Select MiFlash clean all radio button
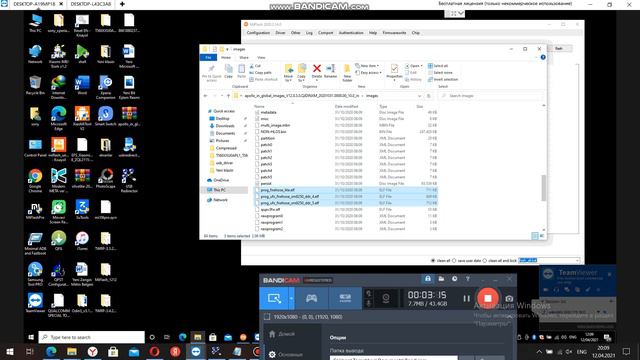Viewport: 640px width, 360px height. (433, 260)
